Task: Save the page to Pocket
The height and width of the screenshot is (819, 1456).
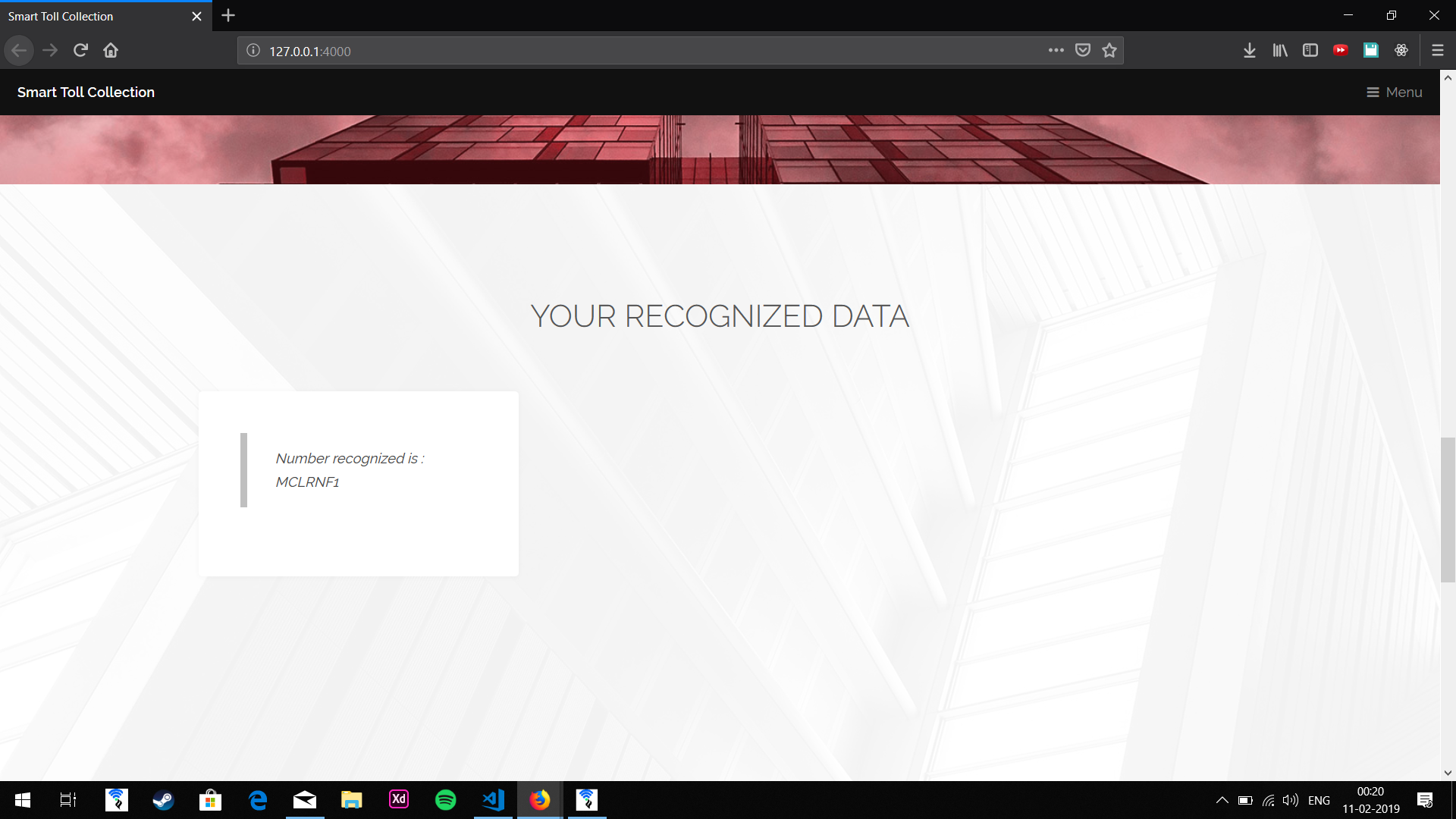Action: pyautogui.click(x=1083, y=50)
